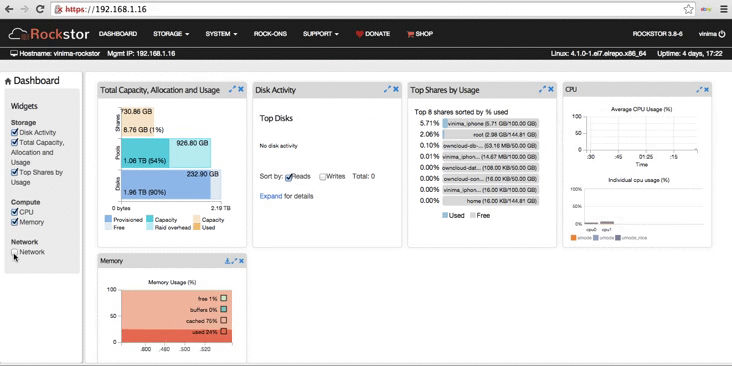This screenshot has width=732, height=366.
Task: Maximize the CPU widget
Action: click(x=699, y=89)
